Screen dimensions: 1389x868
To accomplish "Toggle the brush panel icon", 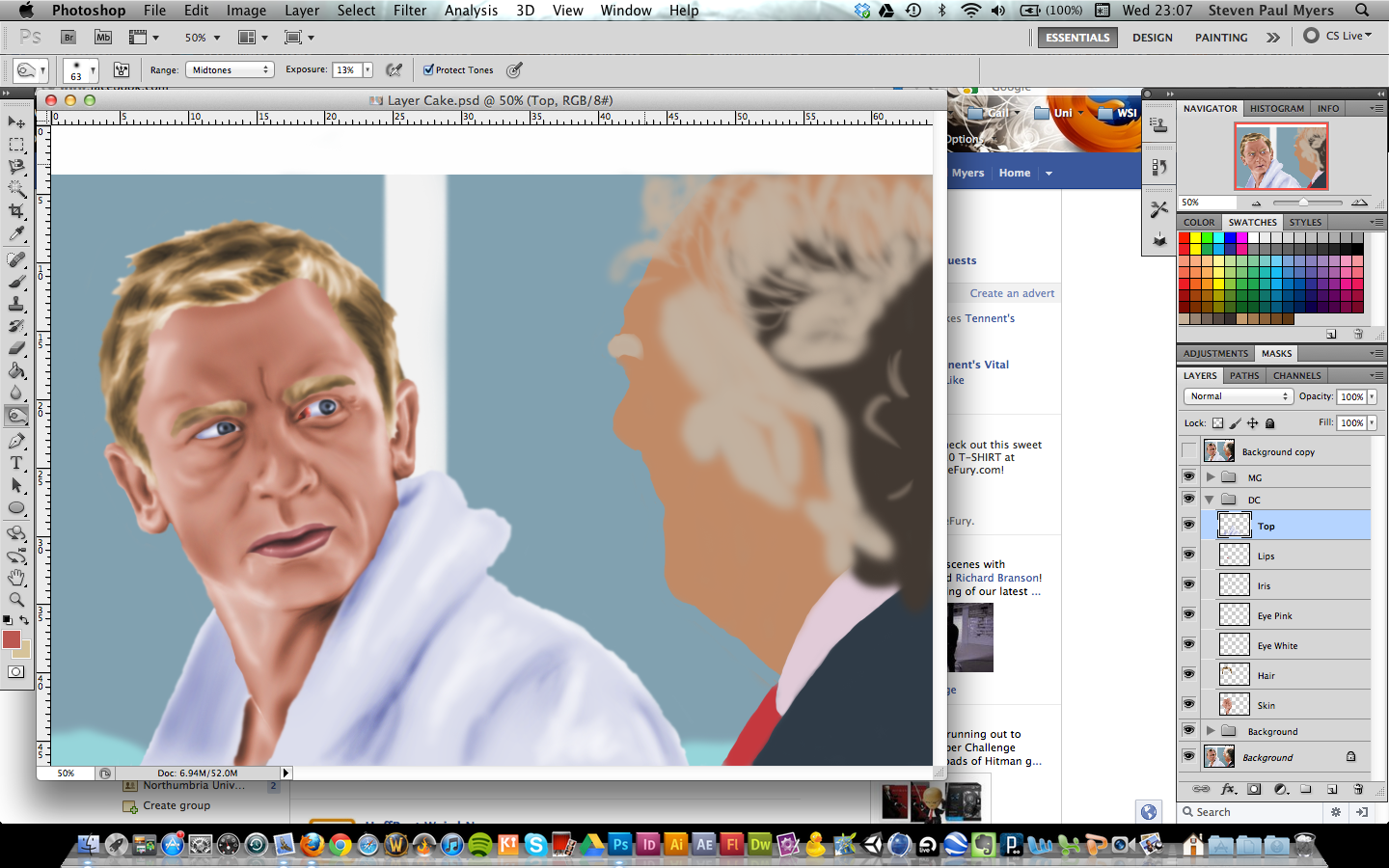I will [122, 69].
